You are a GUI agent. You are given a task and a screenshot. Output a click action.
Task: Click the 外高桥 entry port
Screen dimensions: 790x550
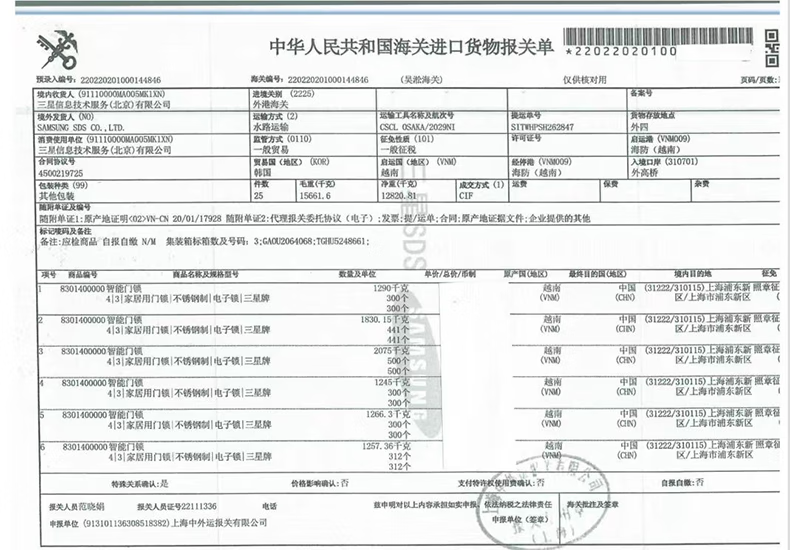pyautogui.click(x=644, y=173)
